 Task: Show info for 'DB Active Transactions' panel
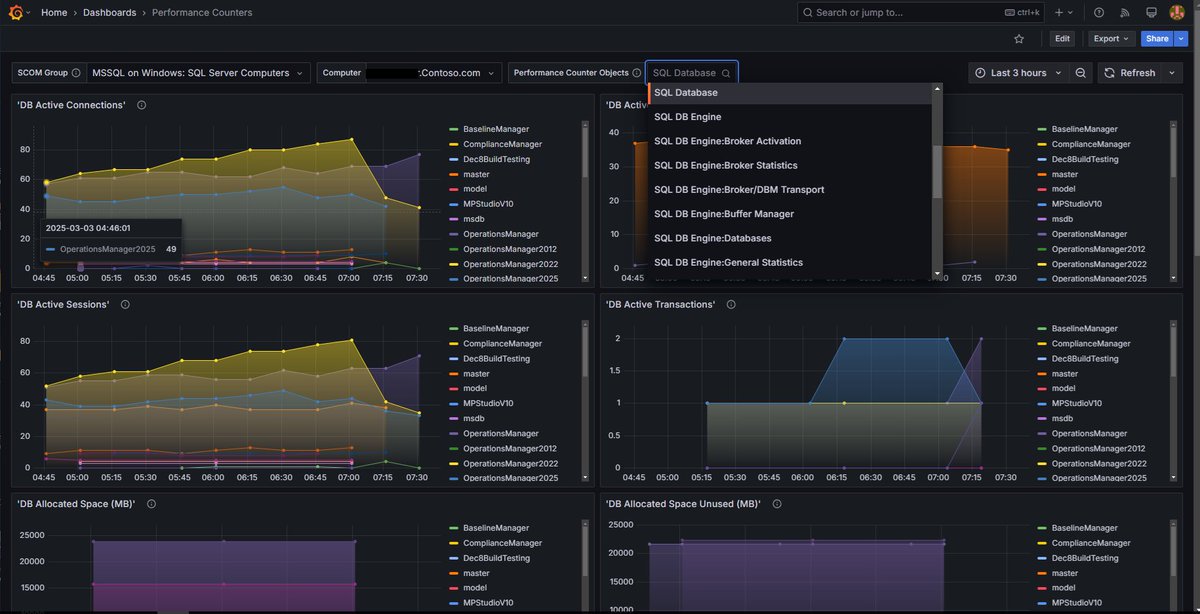(x=731, y=304)
